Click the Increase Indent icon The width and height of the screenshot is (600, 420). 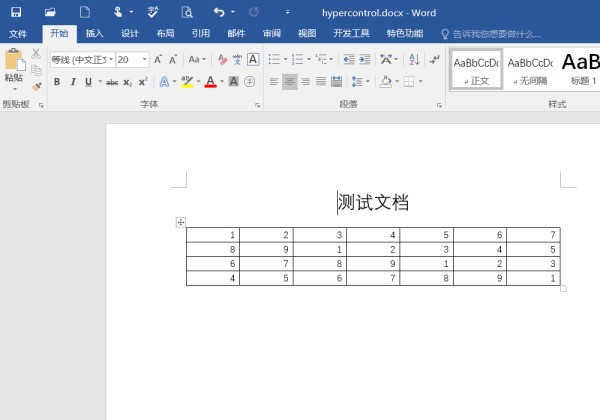click(x=365, y=59)
